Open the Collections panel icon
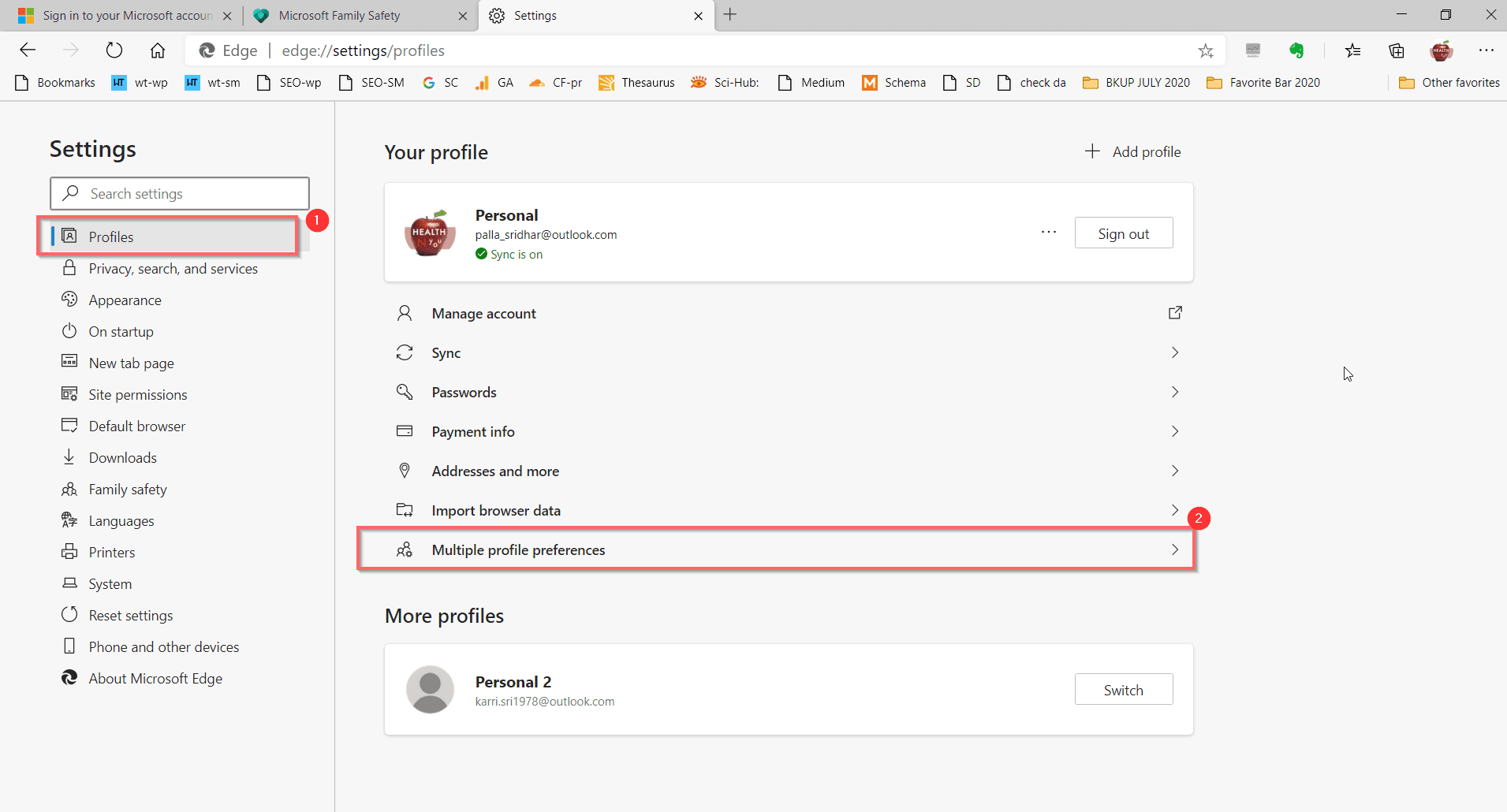This screenshot has width=1507, height=812. 1397,50
